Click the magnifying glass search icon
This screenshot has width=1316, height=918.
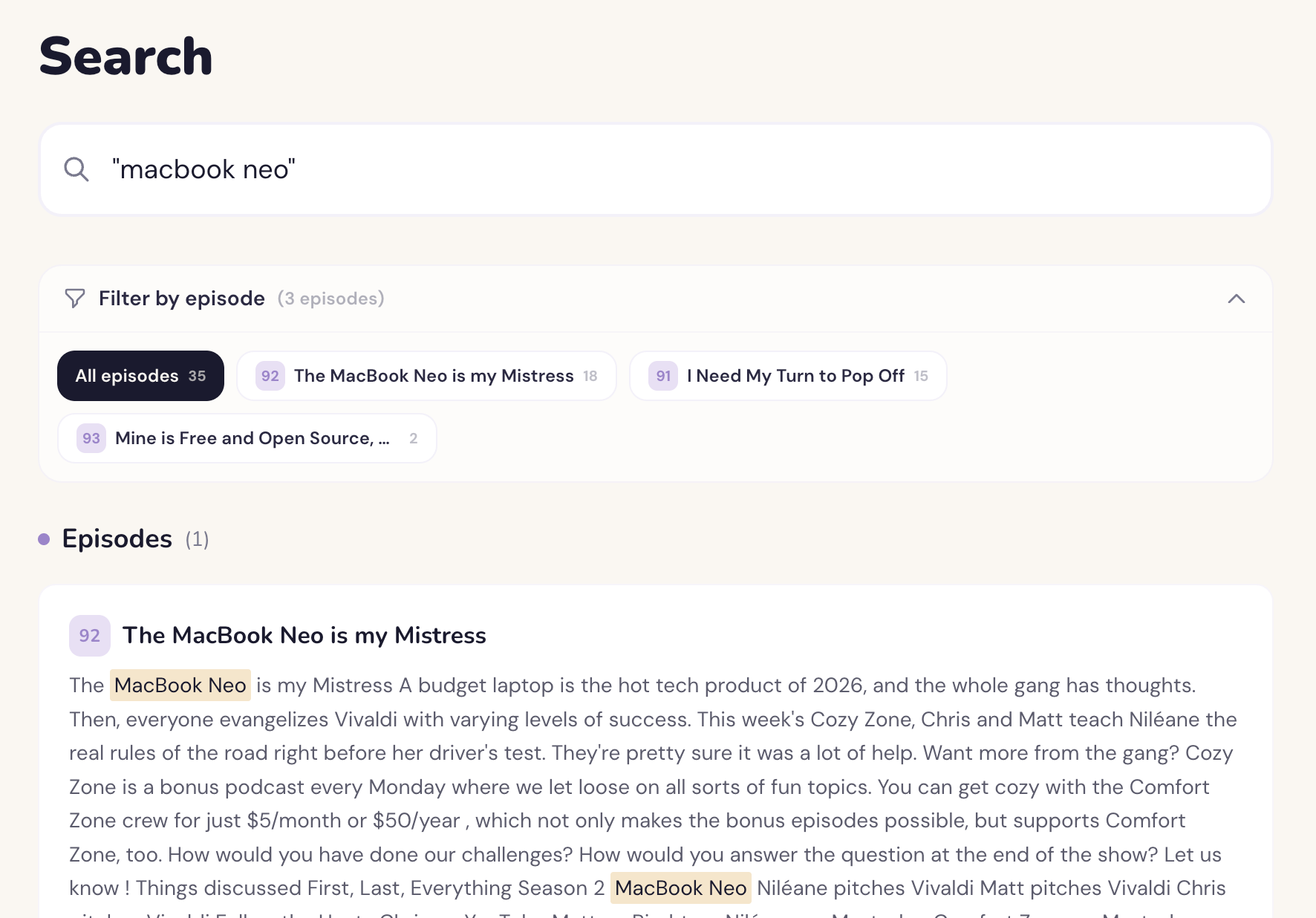(76, 169)
